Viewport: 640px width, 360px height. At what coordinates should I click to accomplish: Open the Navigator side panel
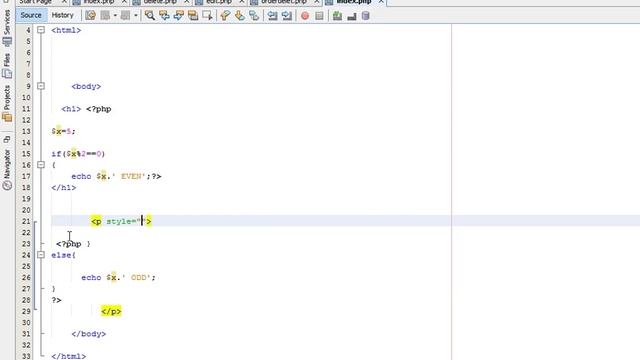click(x=7, y=169)
